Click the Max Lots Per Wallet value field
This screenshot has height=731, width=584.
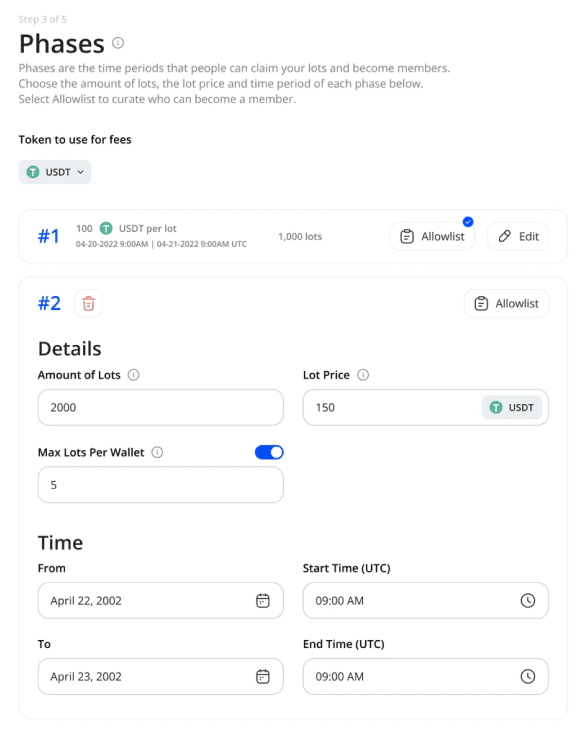click(x=160, y=485)
